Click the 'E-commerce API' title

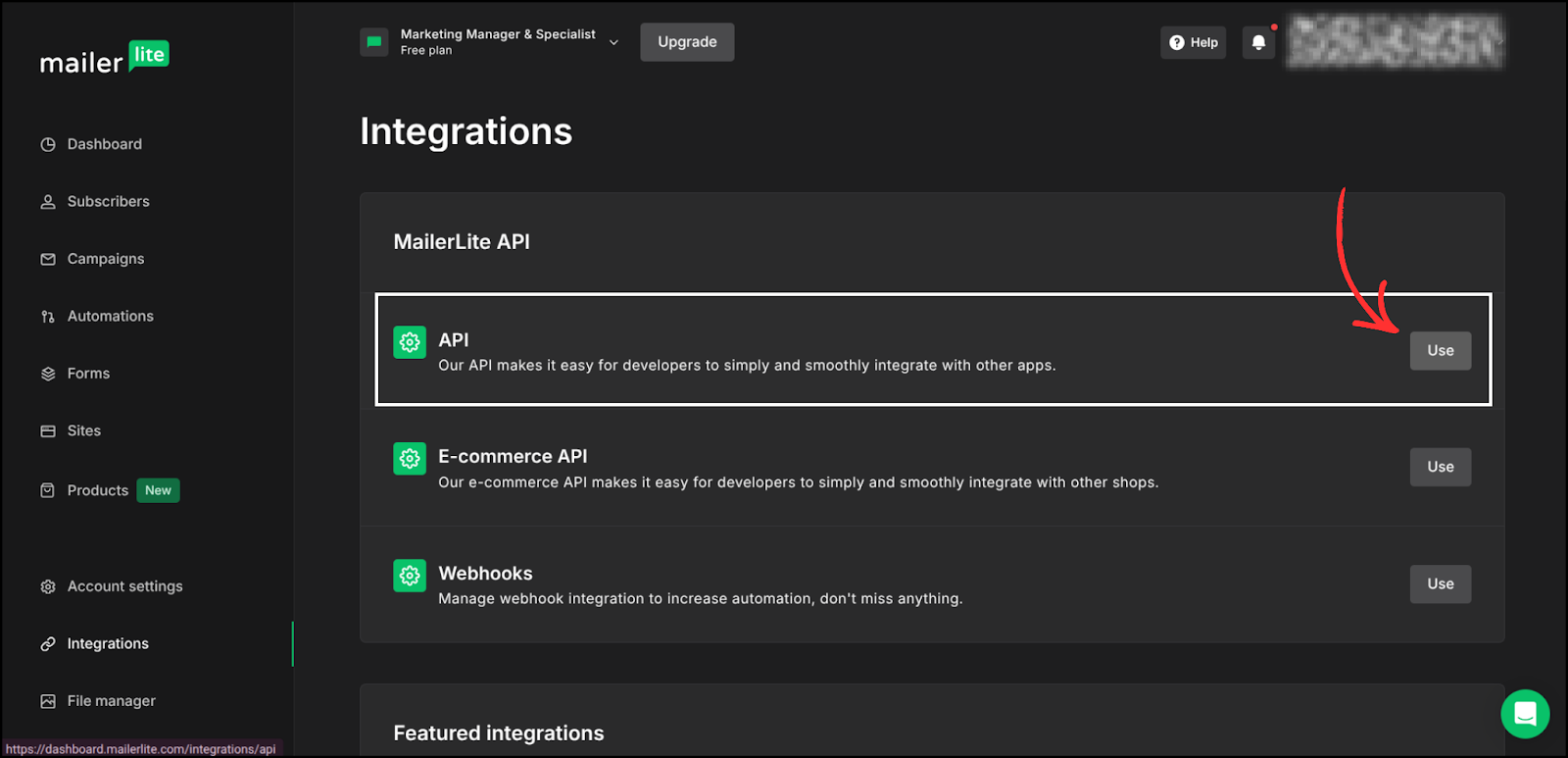click(513, 457)
